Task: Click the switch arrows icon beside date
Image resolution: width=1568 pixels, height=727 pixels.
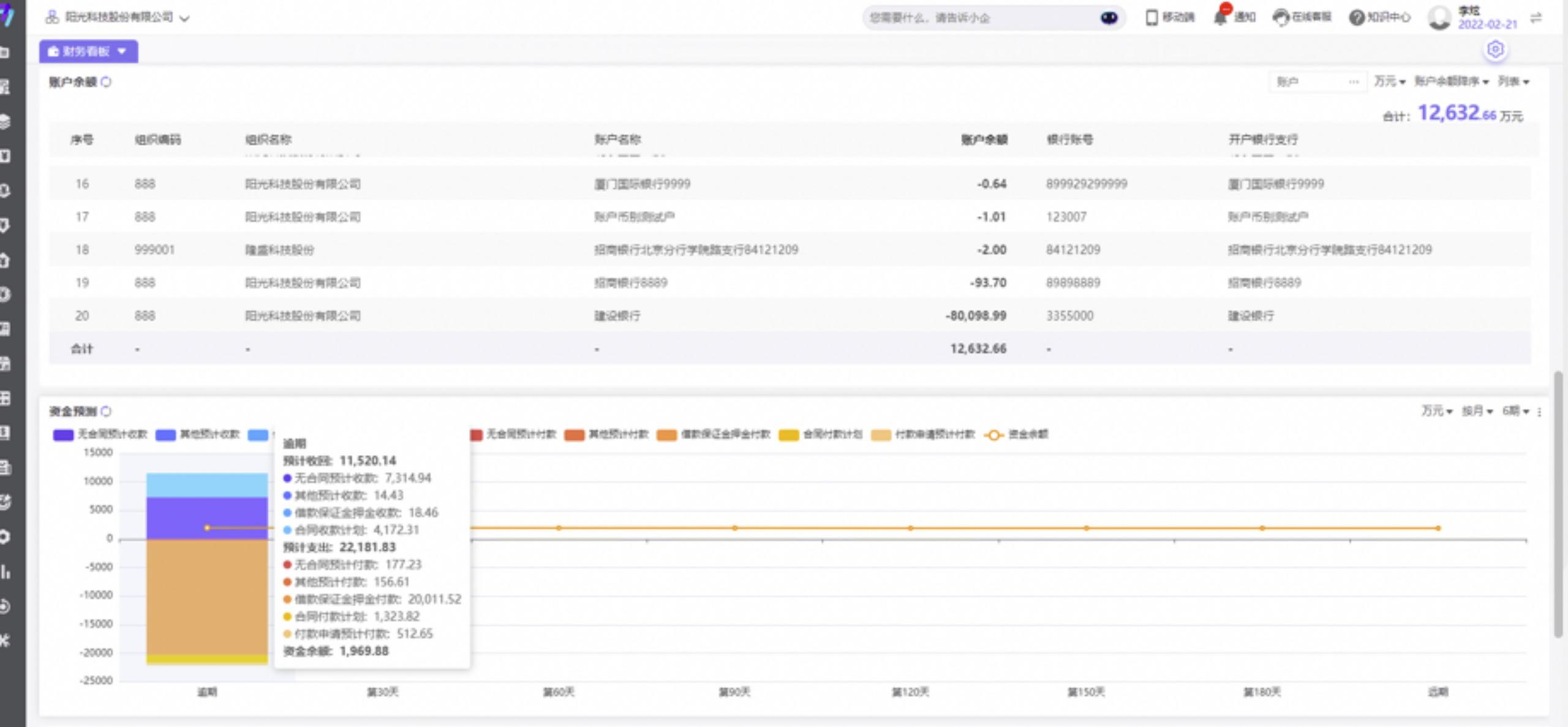Action: coord(1536,18)
